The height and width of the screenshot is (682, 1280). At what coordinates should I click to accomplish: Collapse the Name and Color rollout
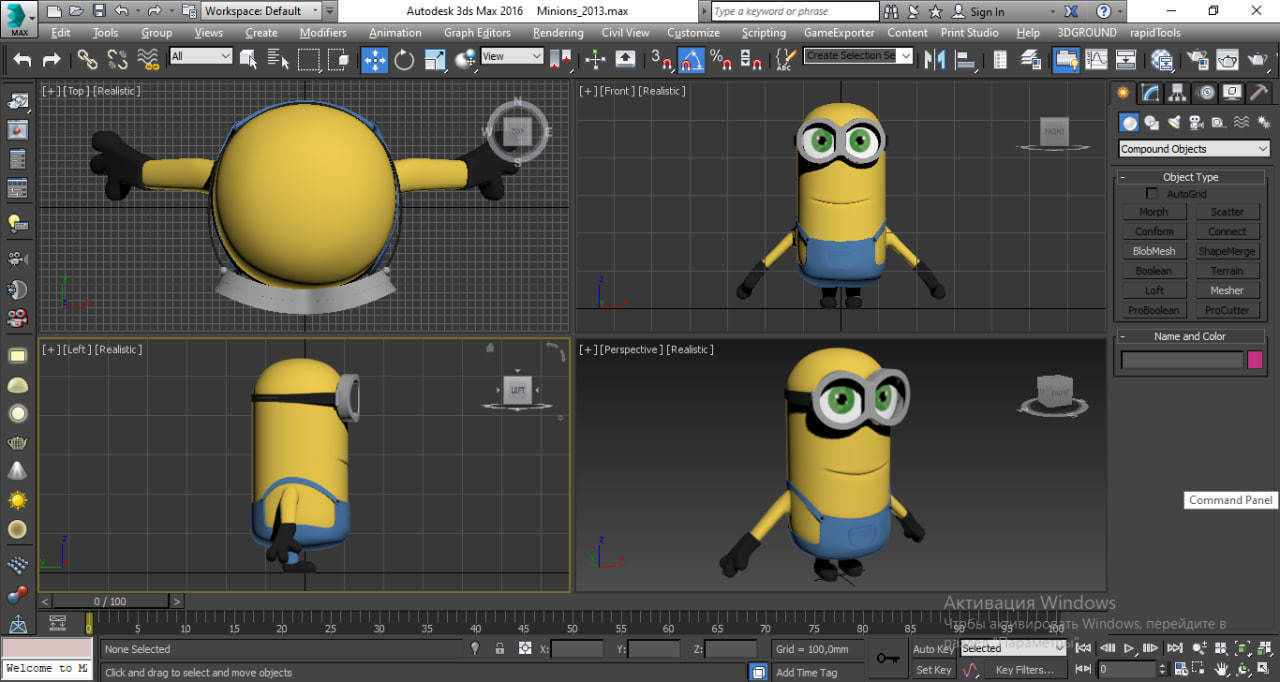click(1190, 336)
